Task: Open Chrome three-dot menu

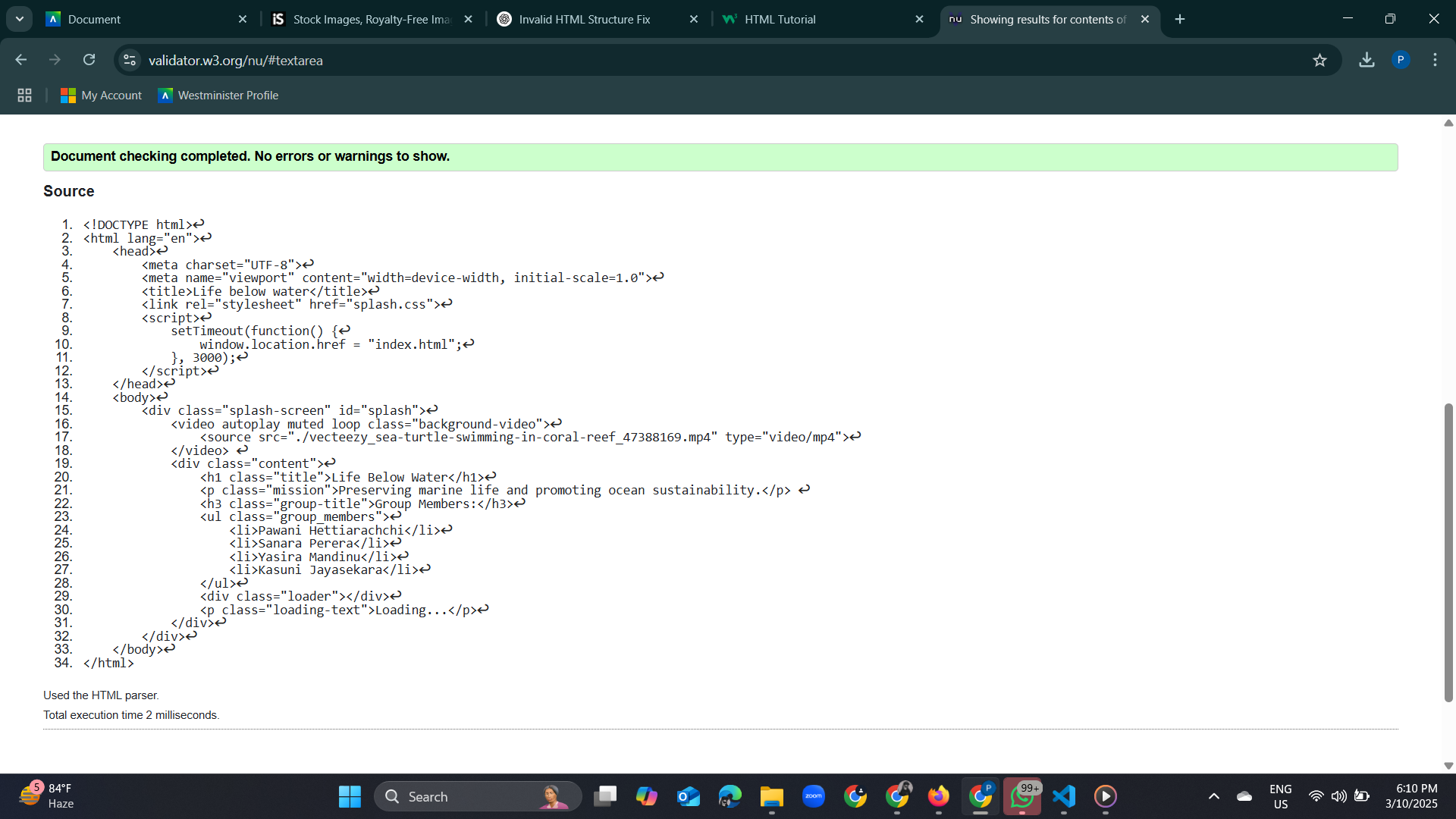Action: pos(1435,60)
